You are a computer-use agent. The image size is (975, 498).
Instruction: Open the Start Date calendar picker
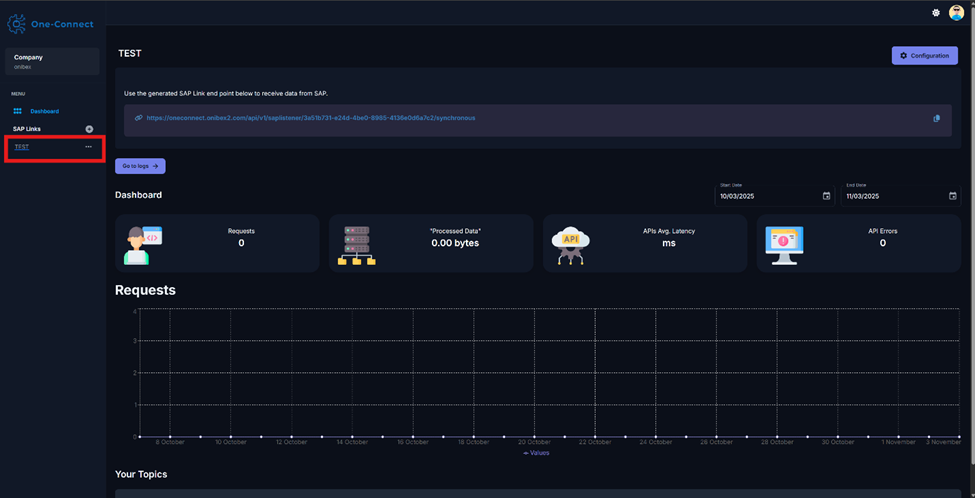point(826,196)
